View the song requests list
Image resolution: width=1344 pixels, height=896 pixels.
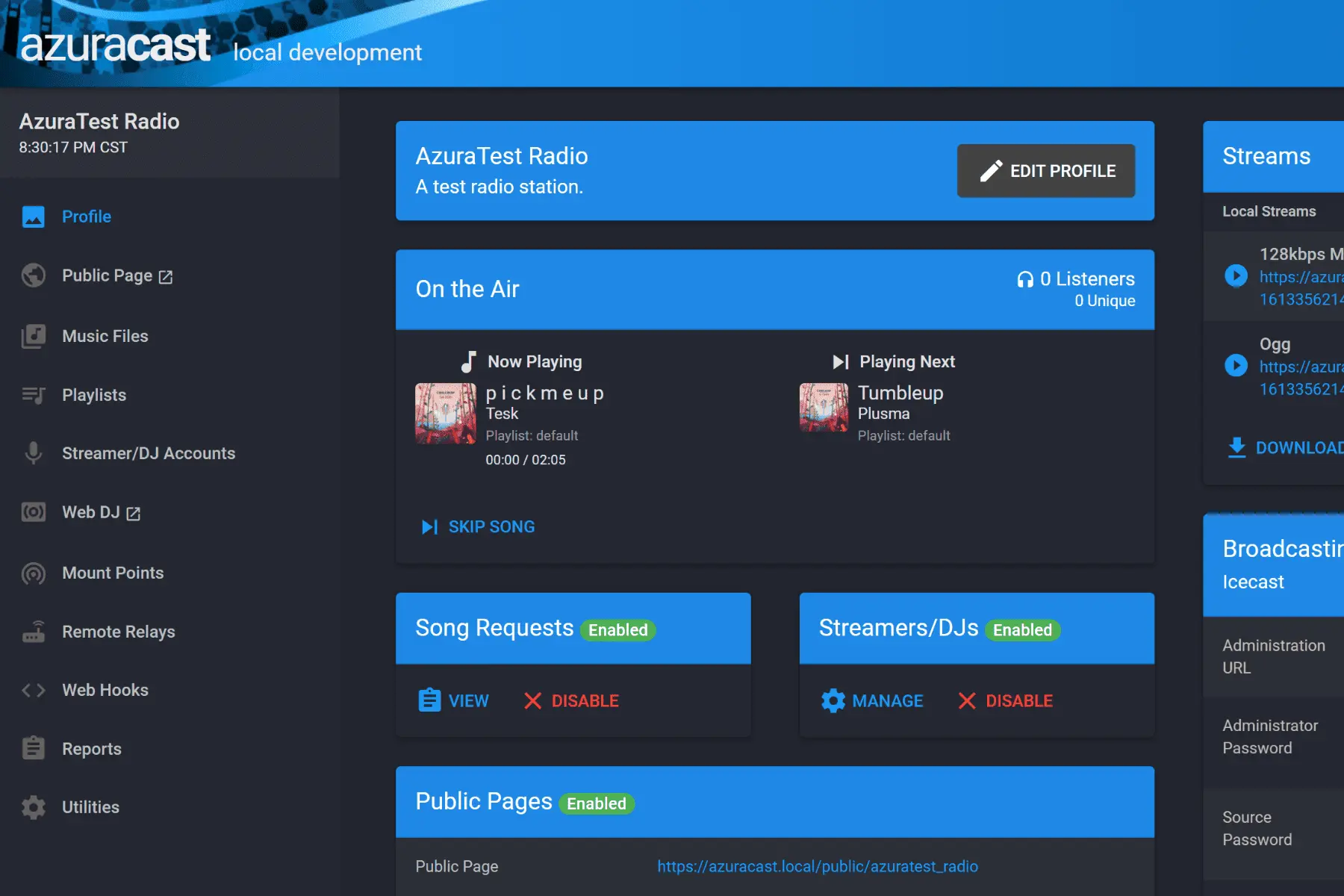click(454, 701)
